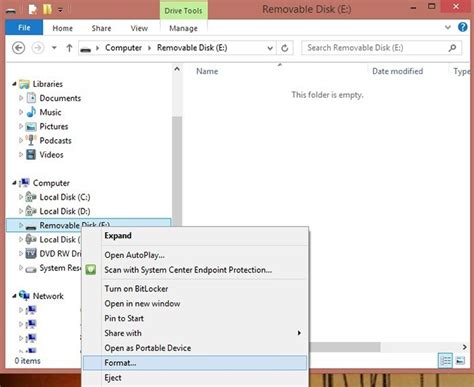Click the horizontal scrollbar right arrow
The width and height of the screenshot is (474, 387).
(x=464, y=347)
